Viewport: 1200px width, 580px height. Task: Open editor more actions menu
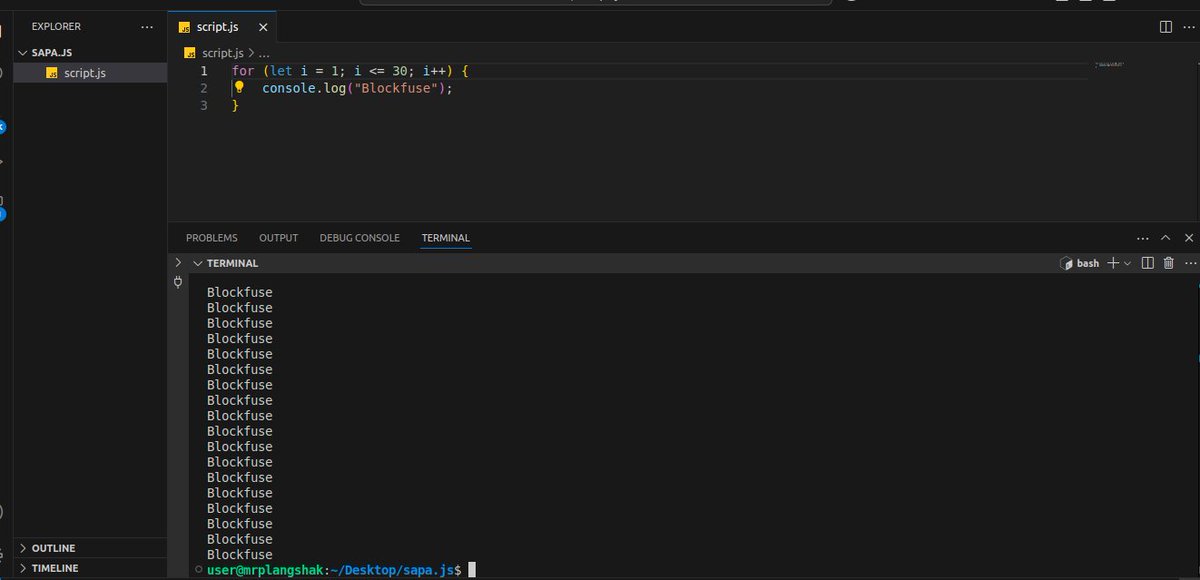coord(1189,27)
